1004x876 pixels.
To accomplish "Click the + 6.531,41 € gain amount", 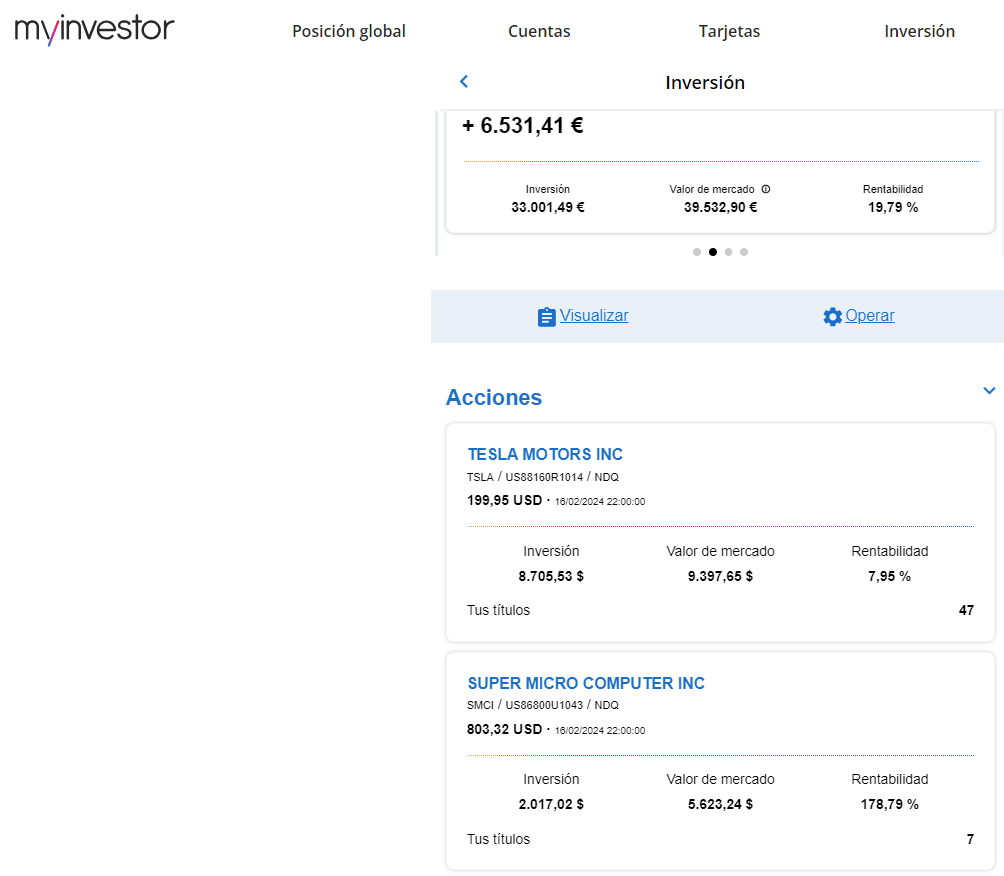I will tap(522, 126).
